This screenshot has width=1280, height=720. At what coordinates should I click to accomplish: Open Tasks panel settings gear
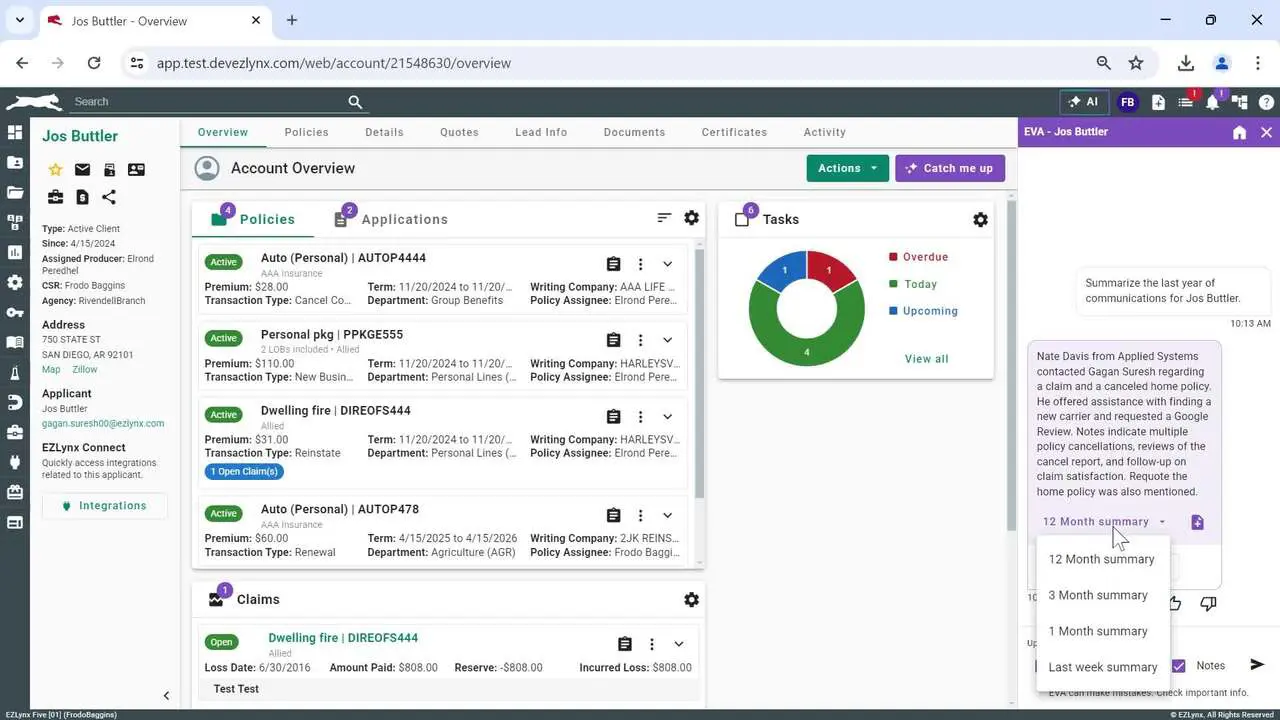[x=980, y=219]
